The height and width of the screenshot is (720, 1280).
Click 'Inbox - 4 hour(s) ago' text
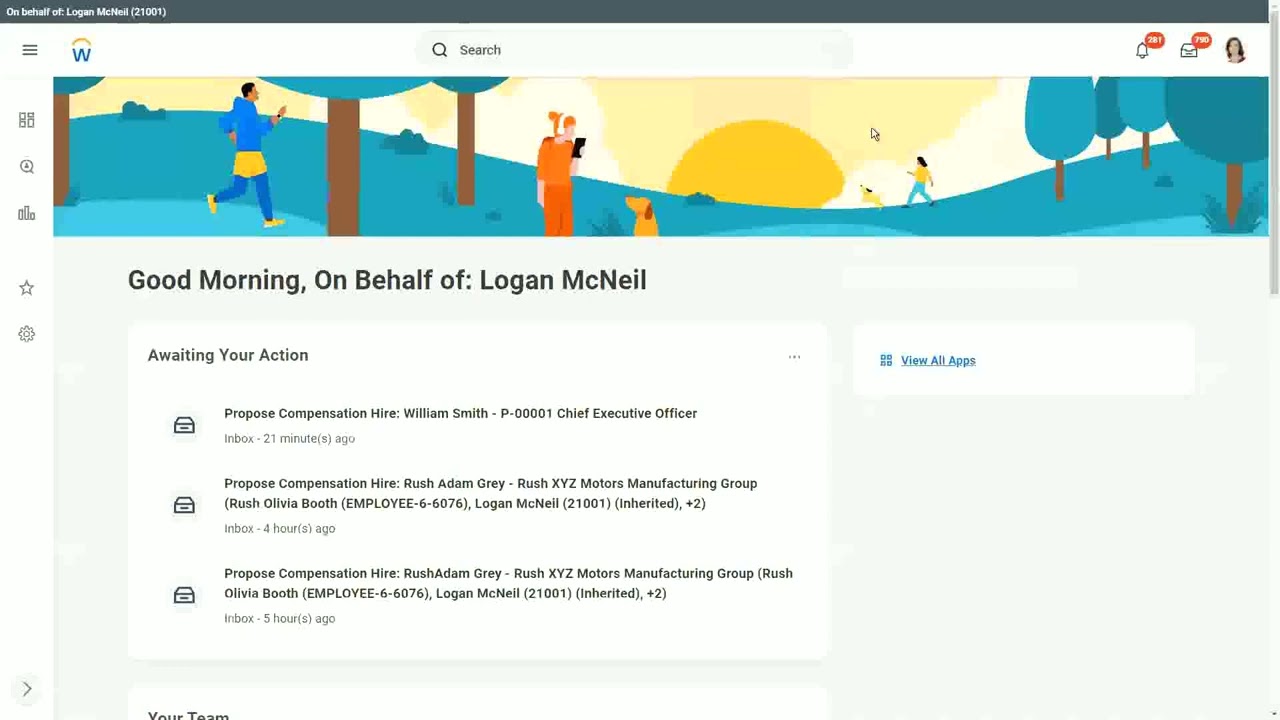coord(279,529)
